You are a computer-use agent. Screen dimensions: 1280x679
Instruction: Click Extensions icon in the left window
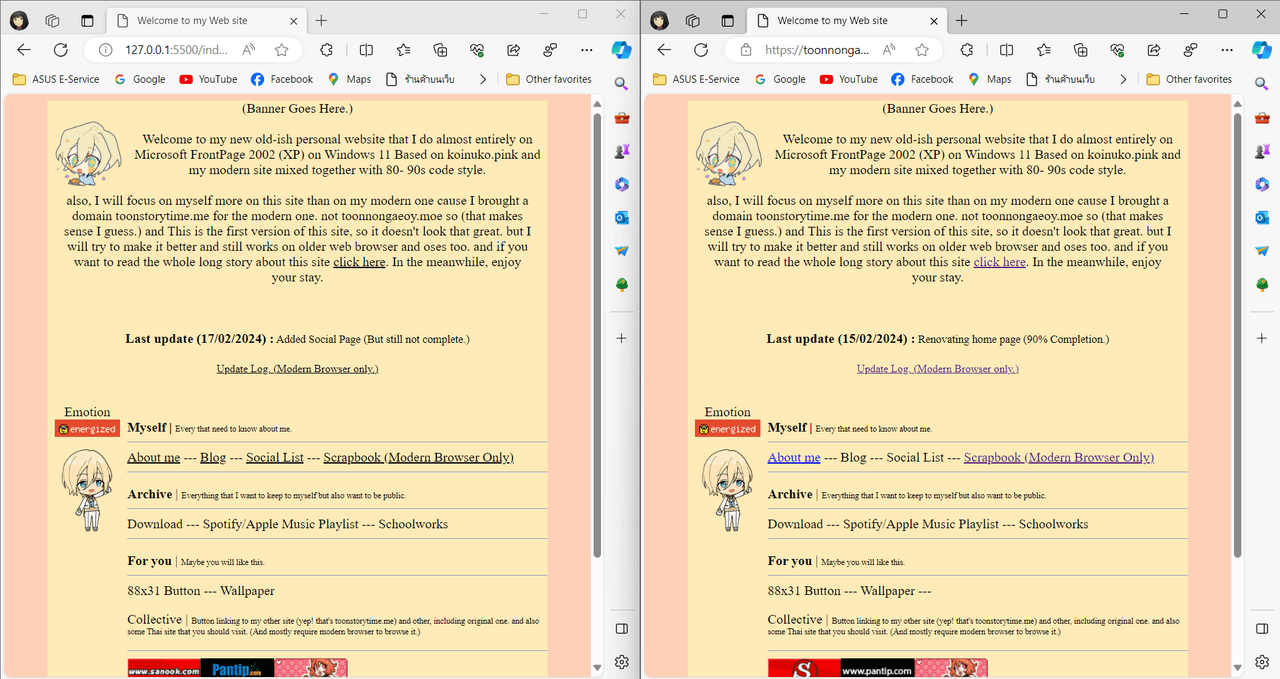click(327, 50)
